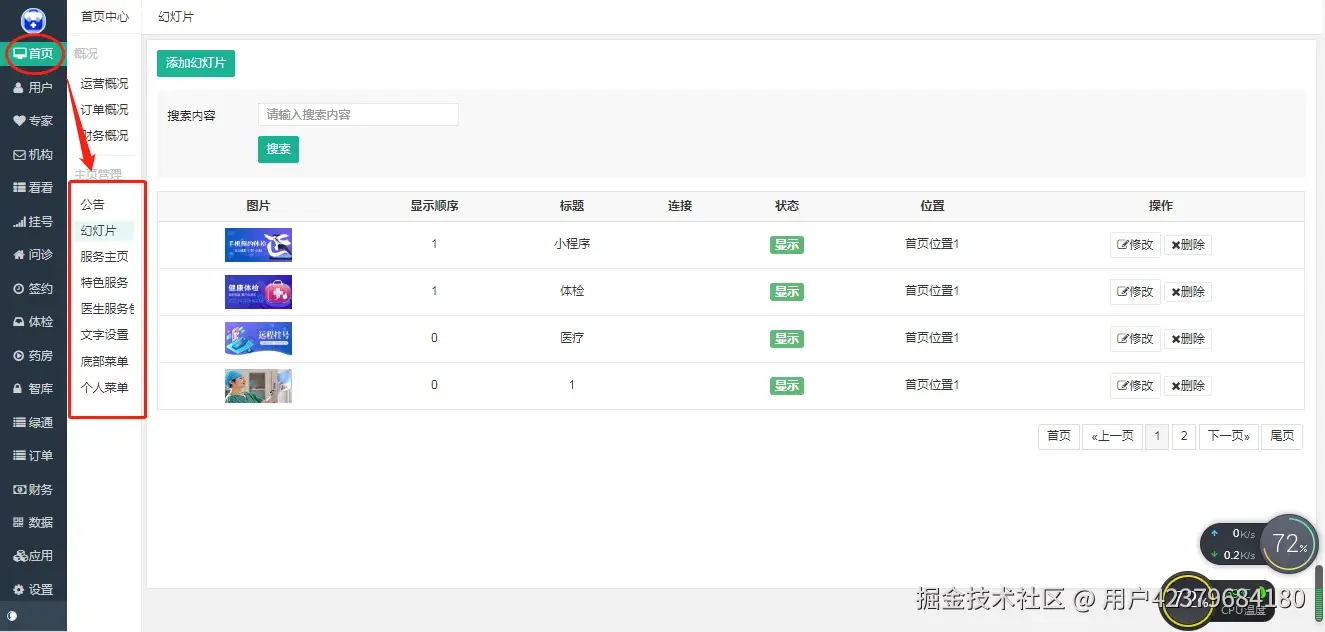Viewport: 1325px width, 632px height.
Task: Go to 签约 in the sidebar
Action: [x=33, y=289]
